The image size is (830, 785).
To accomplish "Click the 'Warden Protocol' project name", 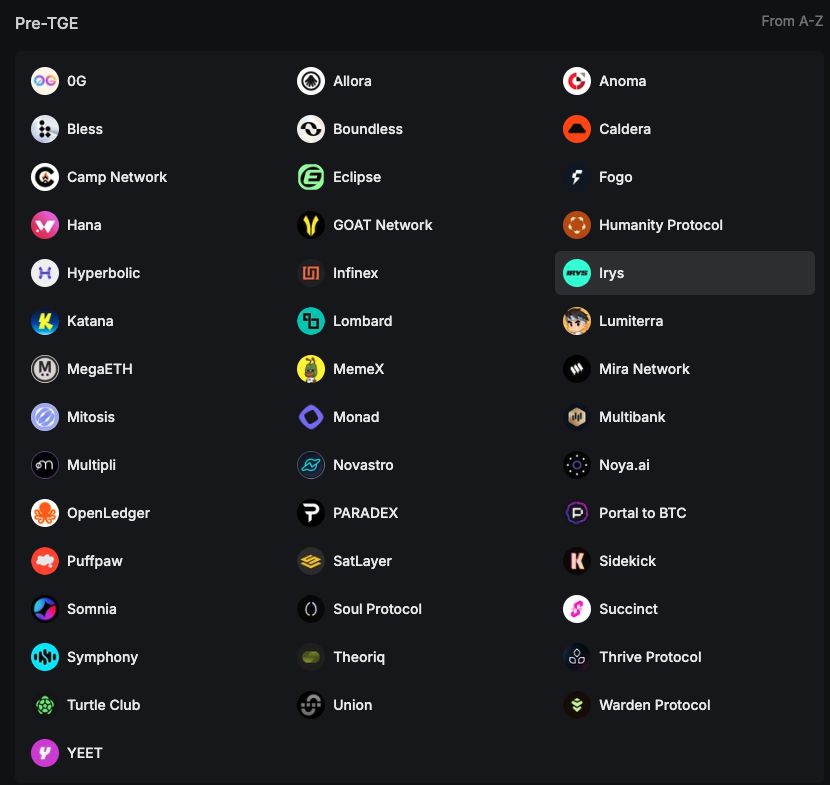I will click(655, 705).
